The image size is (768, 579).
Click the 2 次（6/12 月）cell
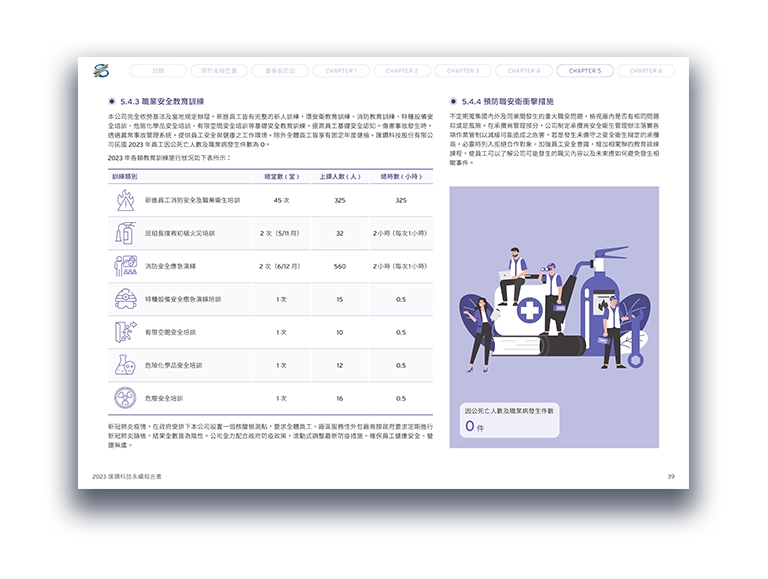coord(280,266)
